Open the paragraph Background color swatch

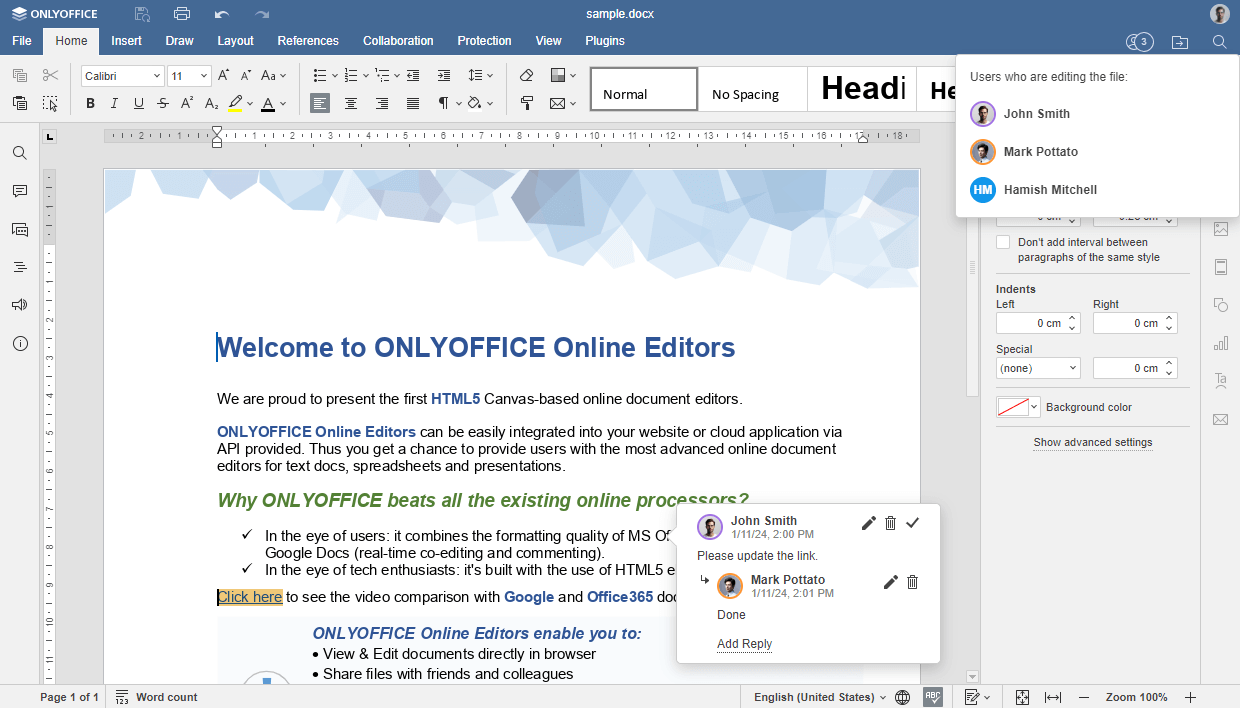pos(1016,406)
